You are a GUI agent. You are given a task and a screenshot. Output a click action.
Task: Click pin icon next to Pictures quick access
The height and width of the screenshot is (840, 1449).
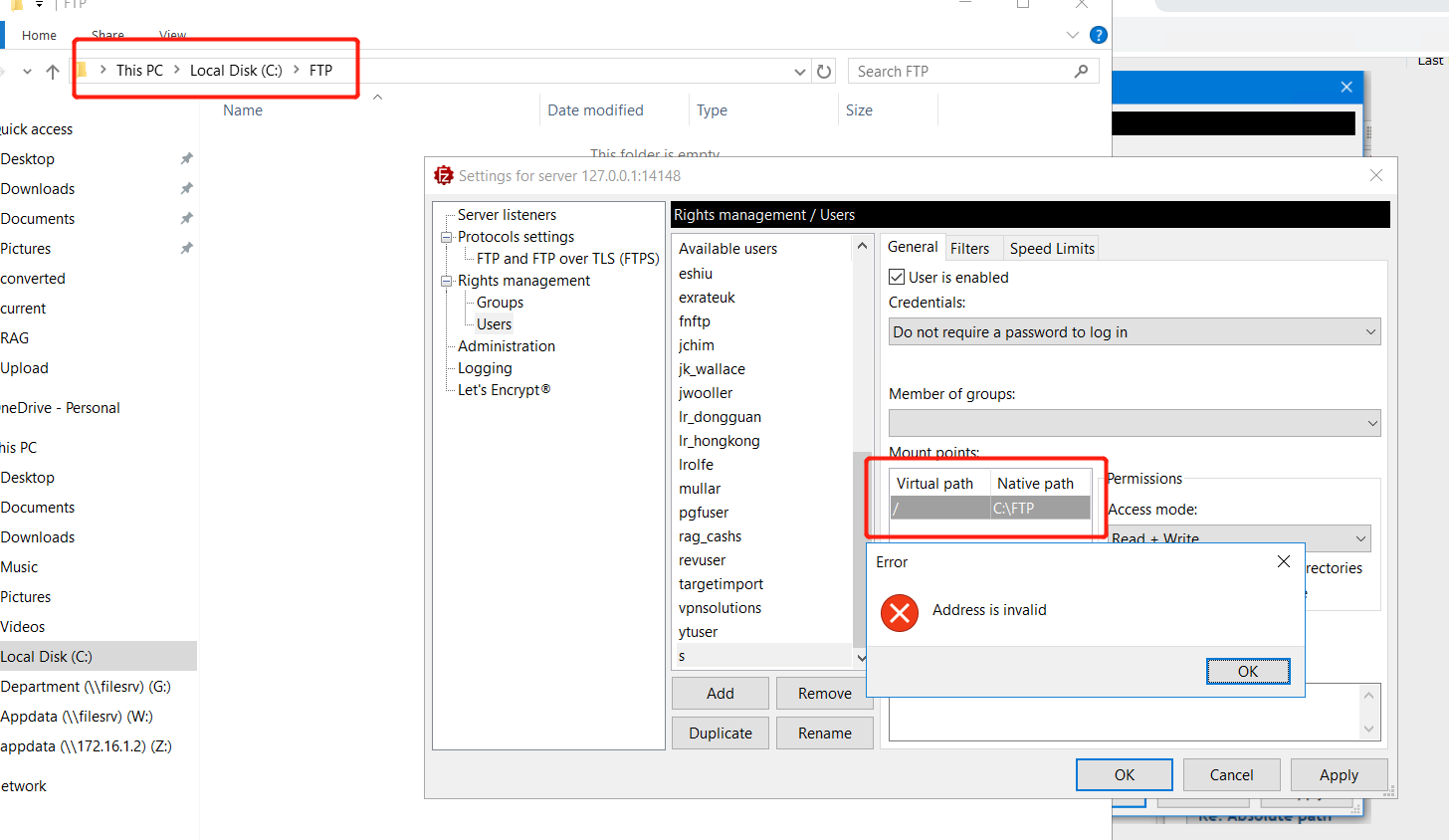(x=186, y=249)
